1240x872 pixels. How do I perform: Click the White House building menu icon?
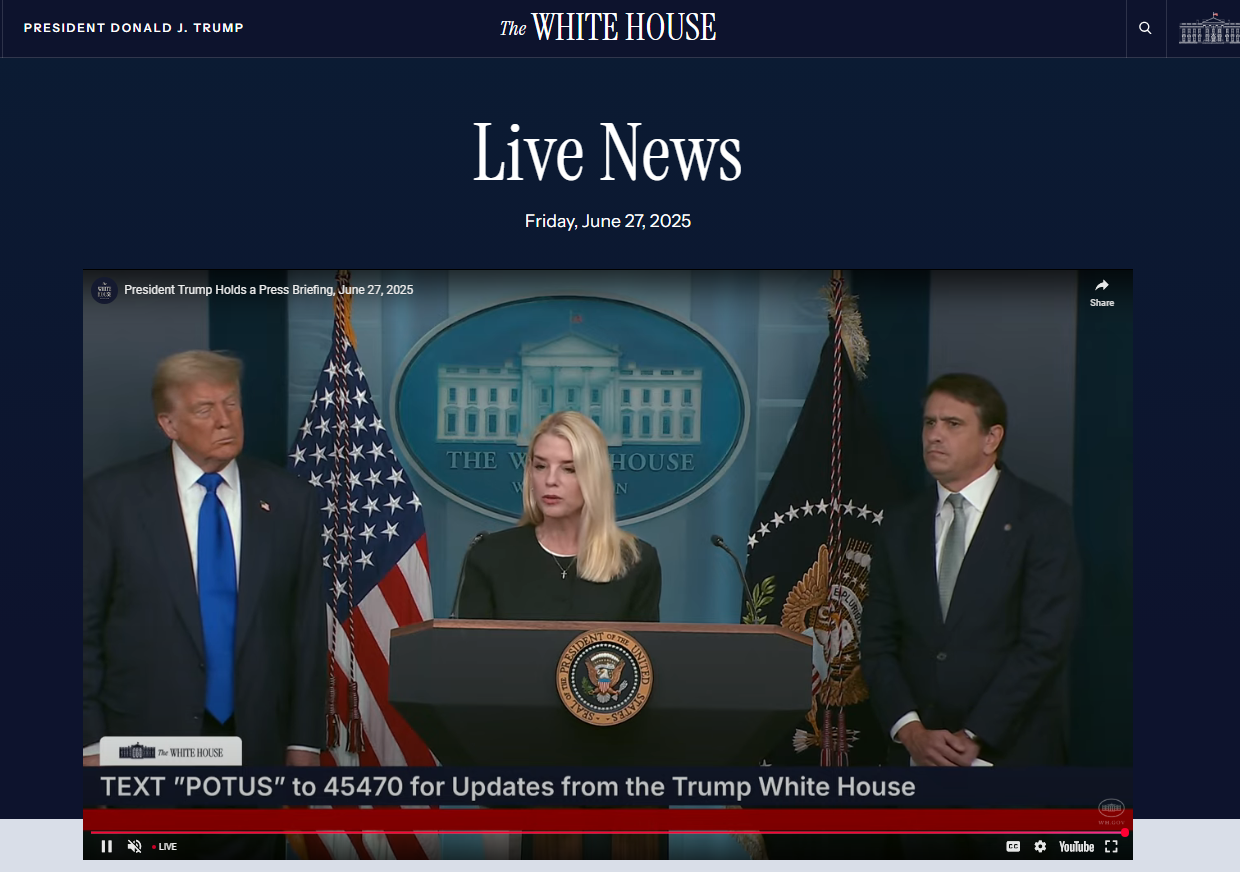pyautogui.click(x=1209, y=28)
